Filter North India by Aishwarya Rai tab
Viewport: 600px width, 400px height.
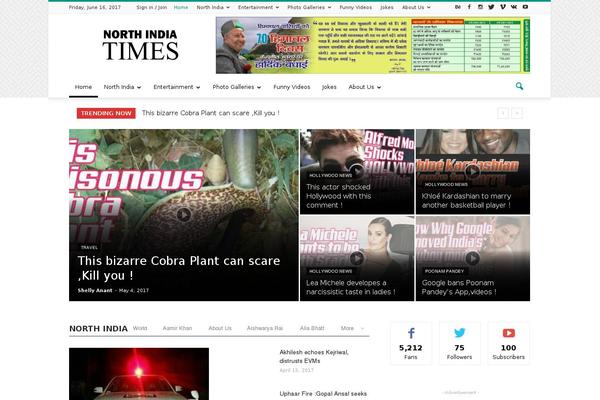(x=265, y=328)
